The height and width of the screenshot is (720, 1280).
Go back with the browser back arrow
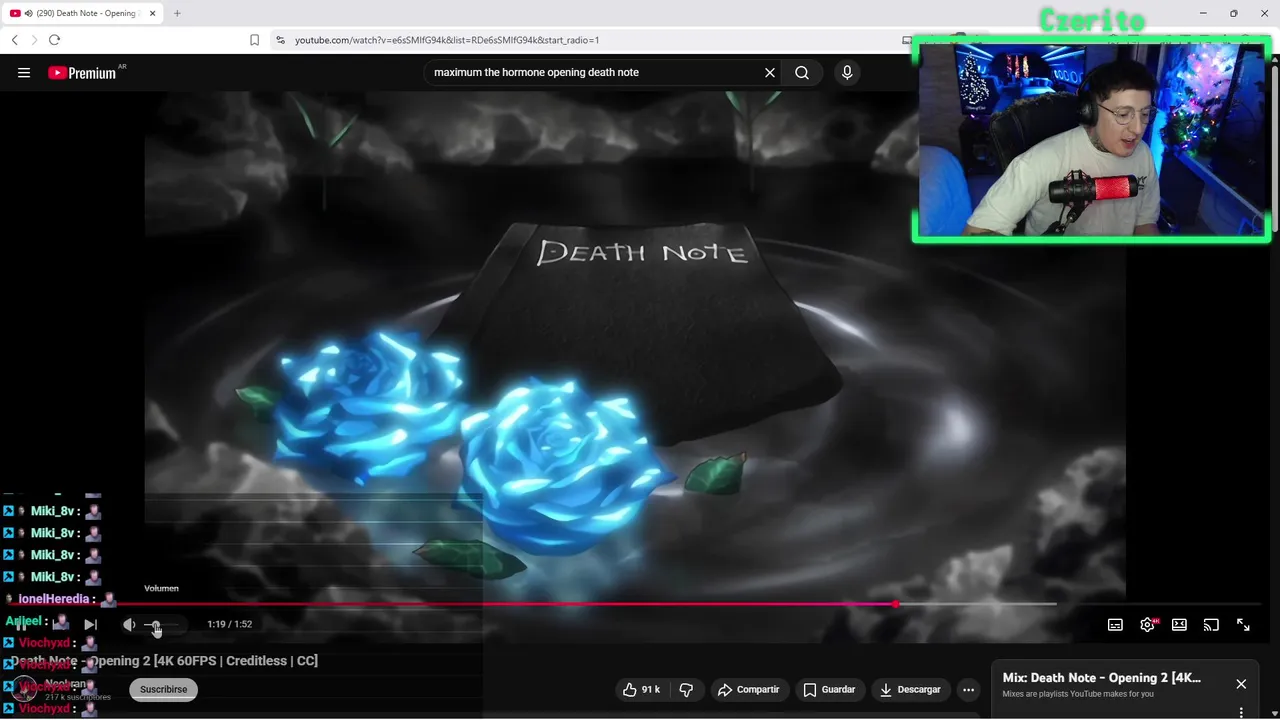click(x=14, y=40)
